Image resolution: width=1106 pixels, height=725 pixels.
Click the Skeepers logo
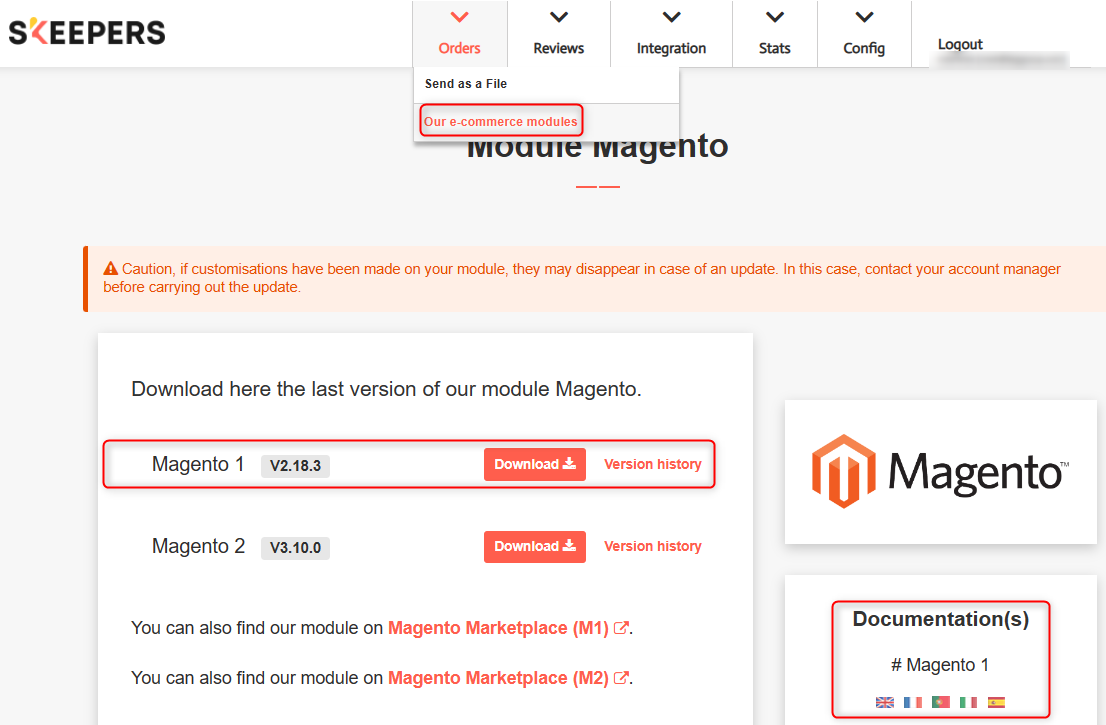(x=87, y=32)
